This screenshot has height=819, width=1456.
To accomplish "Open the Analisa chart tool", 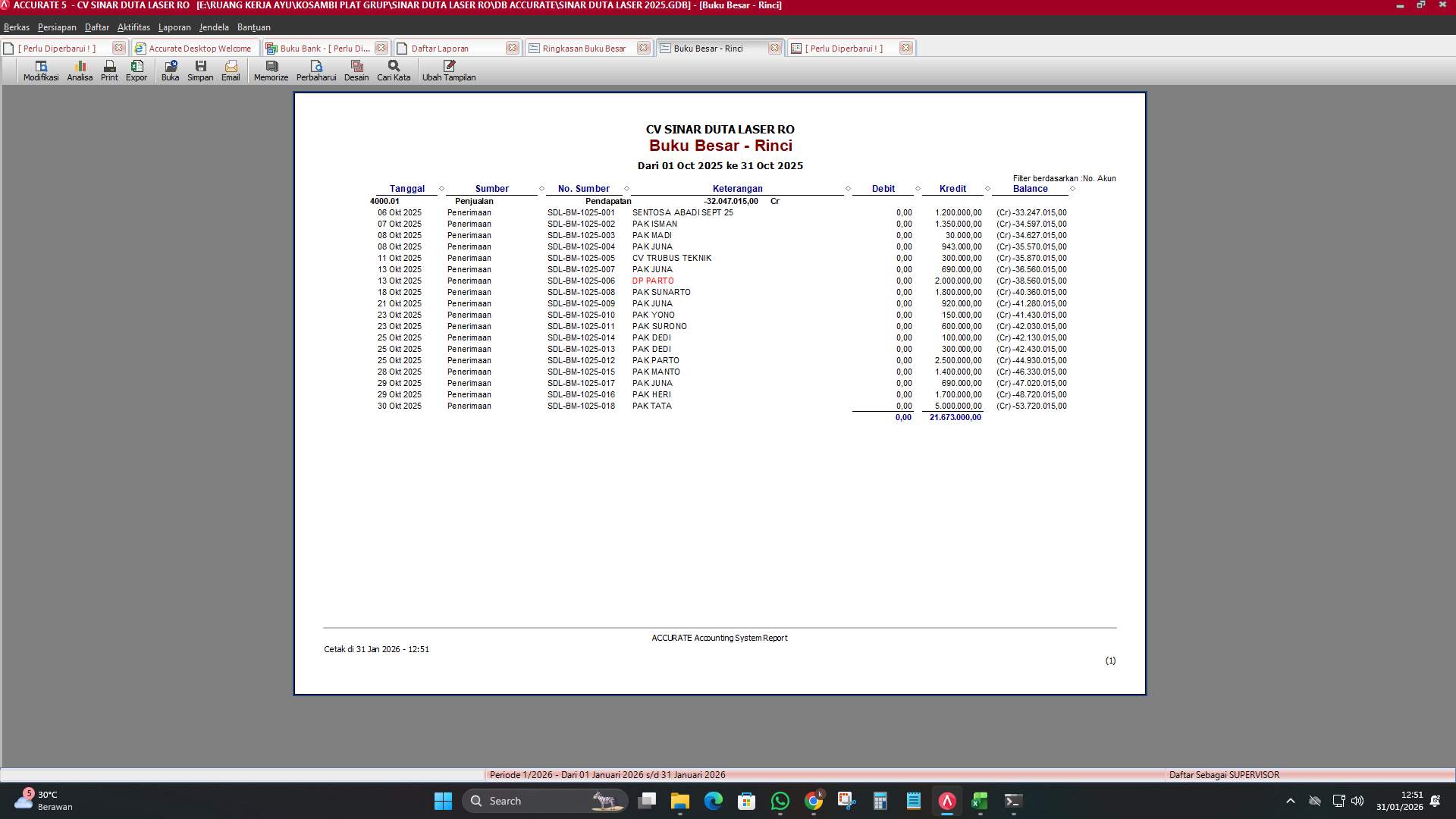I will pyautogui.click(x=80, y=71).
